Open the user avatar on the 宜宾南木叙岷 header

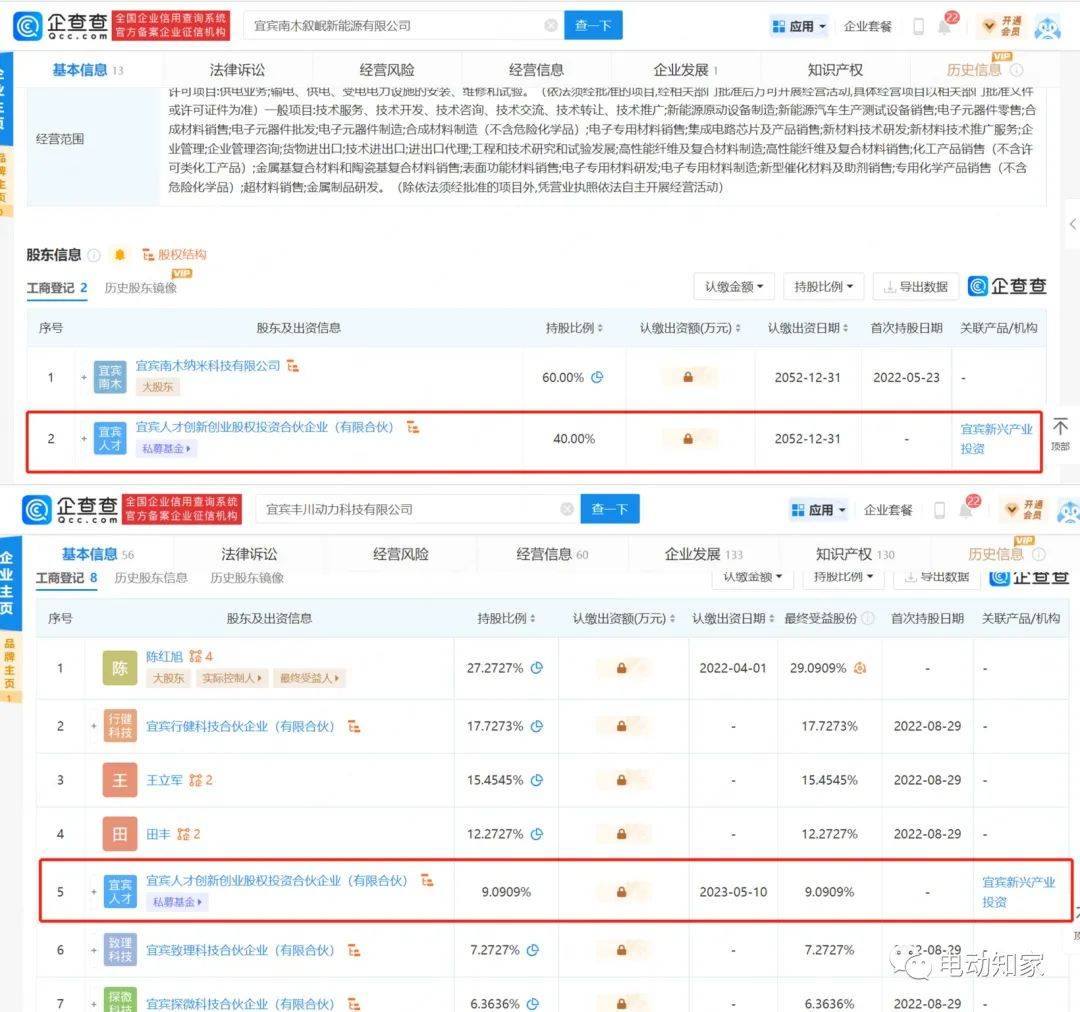pyautogui.click(x=1048, y=28)
